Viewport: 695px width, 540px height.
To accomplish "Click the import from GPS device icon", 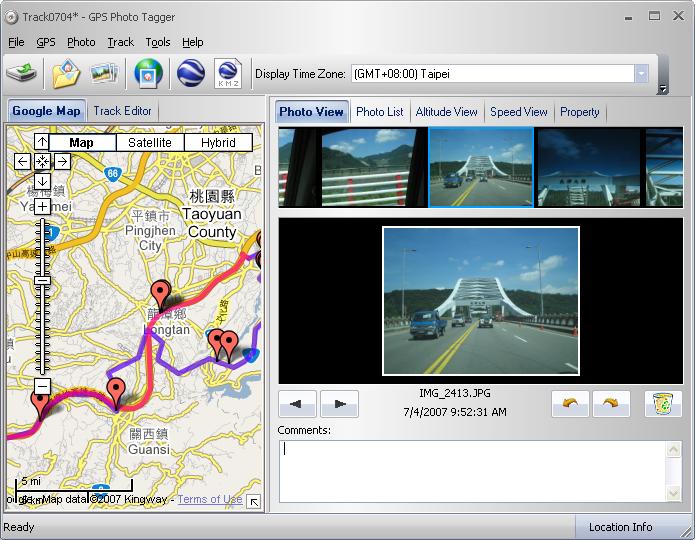I will coord(21,73).
